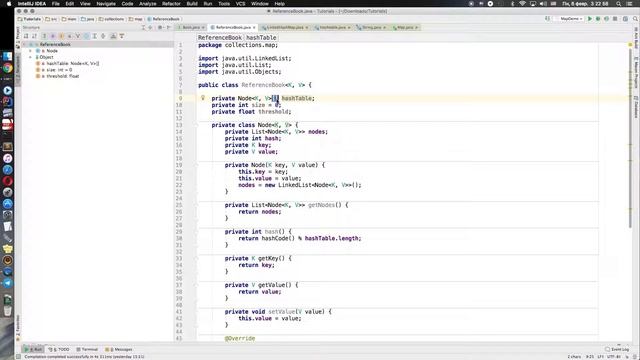Toggle Sort Alphabetically in Structure toolbar
This screenshot has width=640, height=360.
coord(35,36)
